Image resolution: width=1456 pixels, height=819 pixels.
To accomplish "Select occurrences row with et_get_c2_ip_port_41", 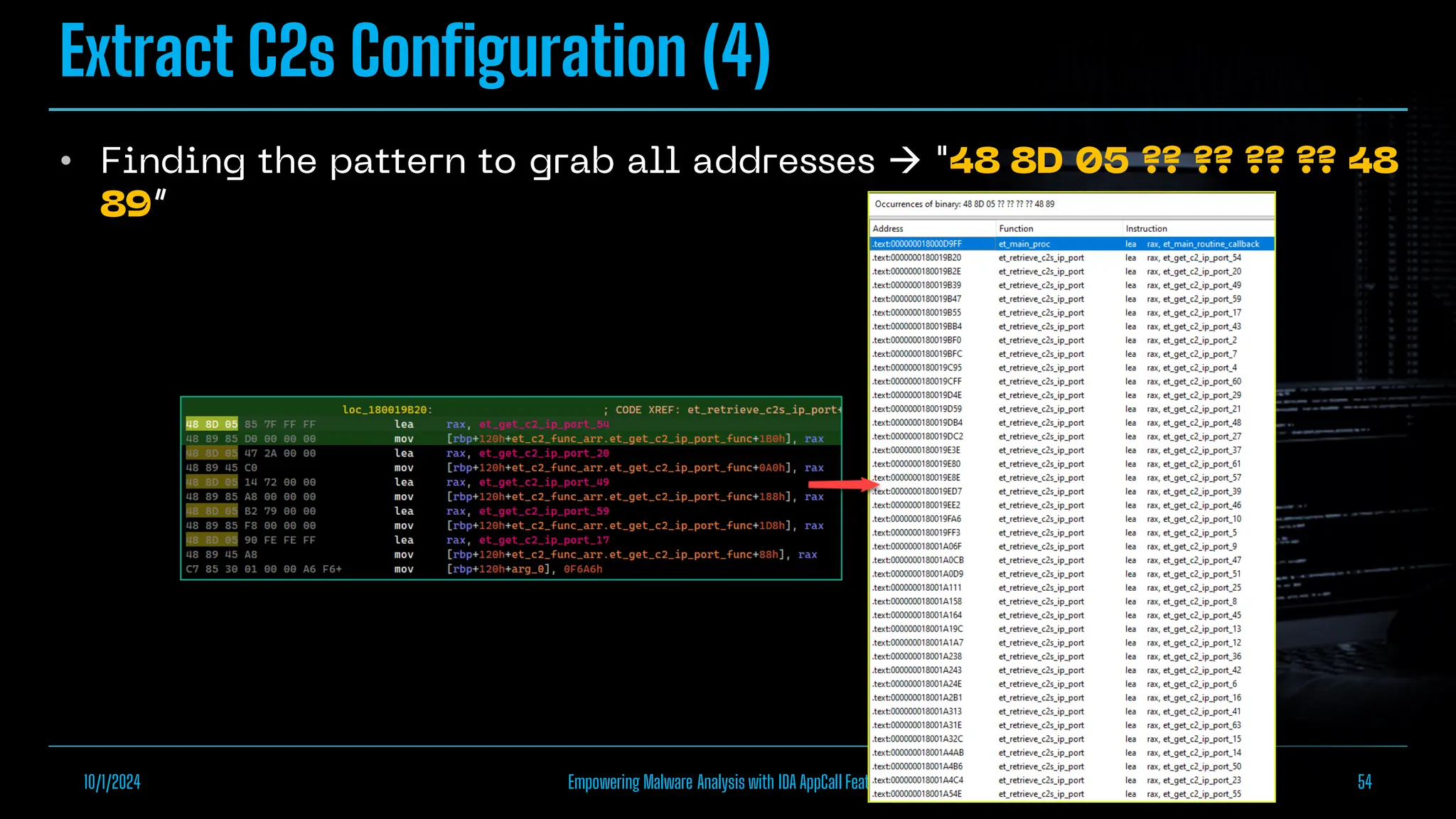I will click(1072, 712).
